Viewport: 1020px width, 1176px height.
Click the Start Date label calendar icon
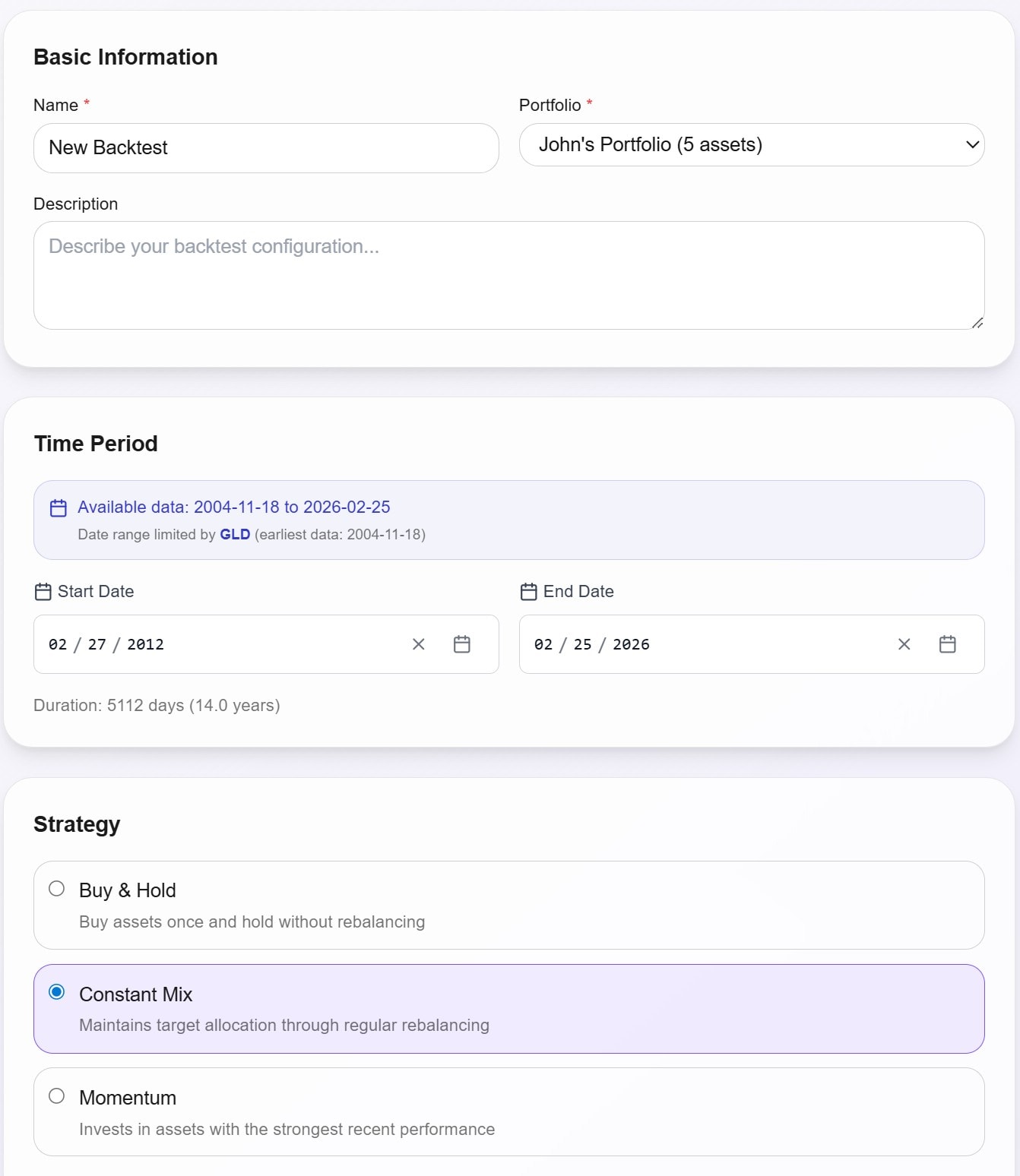coord(43,592)
